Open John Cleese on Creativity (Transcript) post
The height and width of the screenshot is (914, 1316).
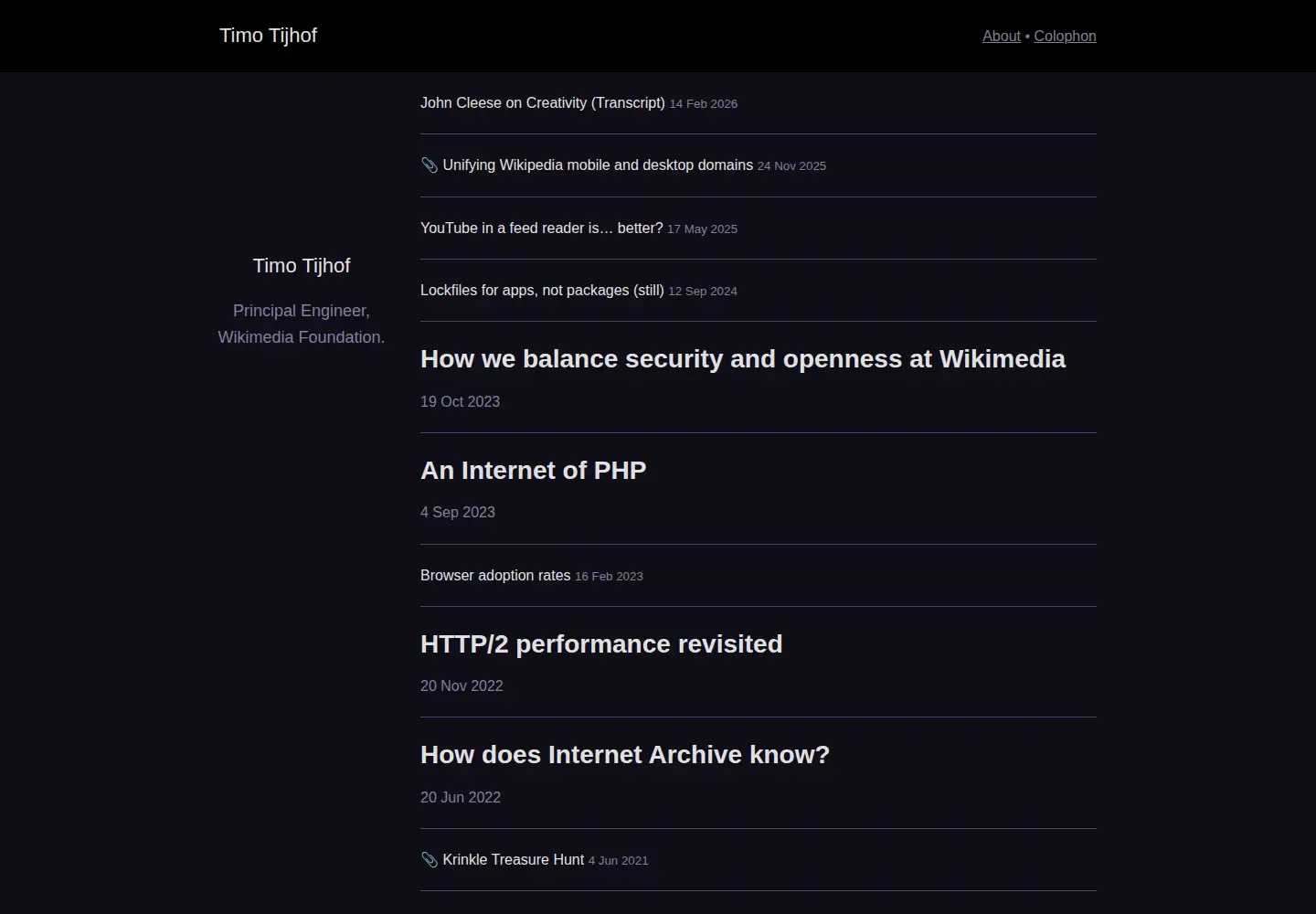tap(542, 102)
